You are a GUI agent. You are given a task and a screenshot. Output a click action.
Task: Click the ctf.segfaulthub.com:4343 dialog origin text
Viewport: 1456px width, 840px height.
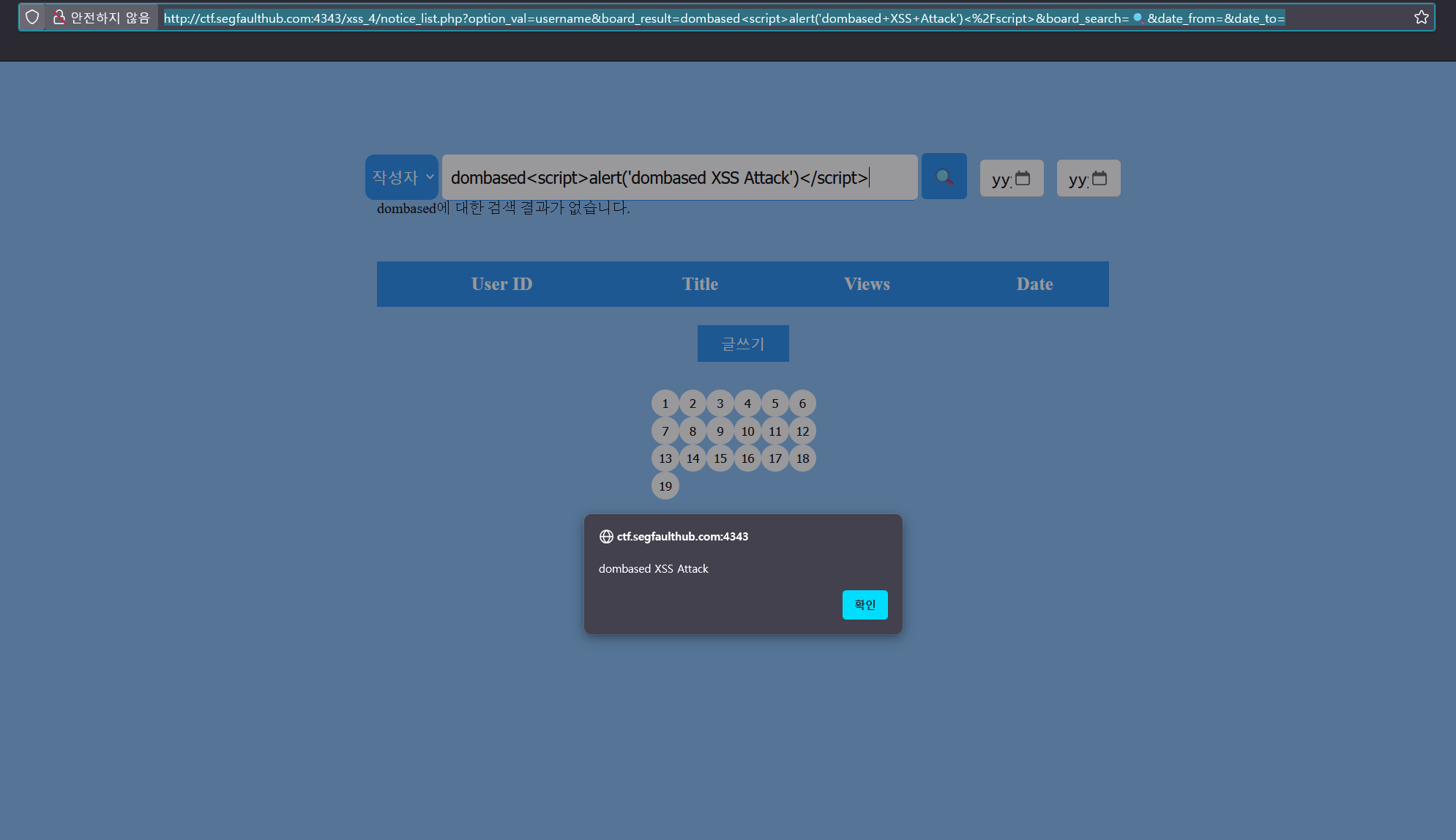pos(683,537)
